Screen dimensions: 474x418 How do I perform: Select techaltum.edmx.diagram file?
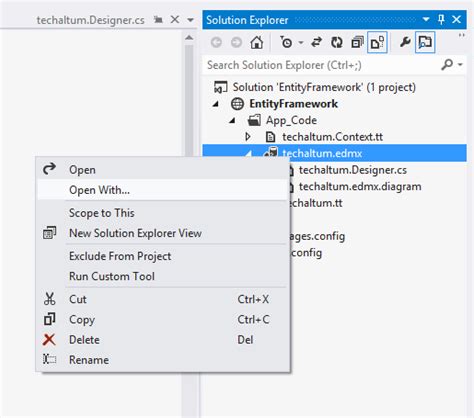pos(360,186)
